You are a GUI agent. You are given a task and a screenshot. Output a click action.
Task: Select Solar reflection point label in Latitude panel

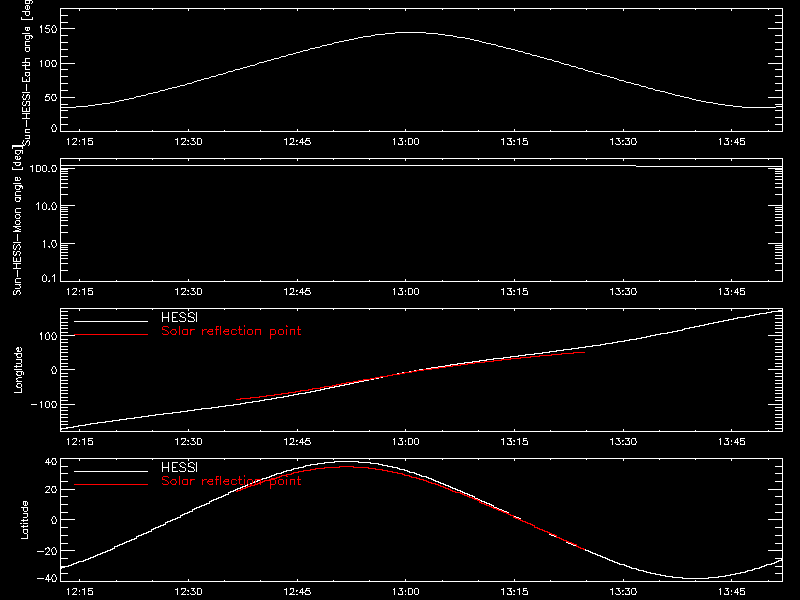point(231,481)
